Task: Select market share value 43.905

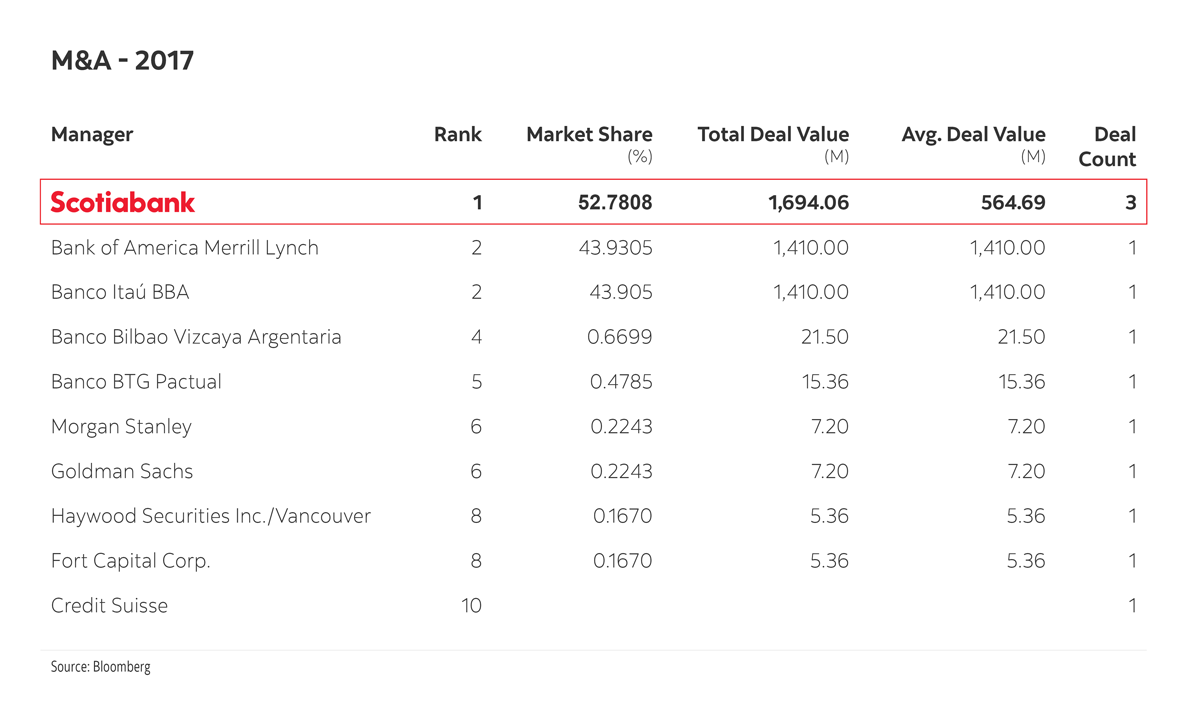Action: (x=621, y=292)
